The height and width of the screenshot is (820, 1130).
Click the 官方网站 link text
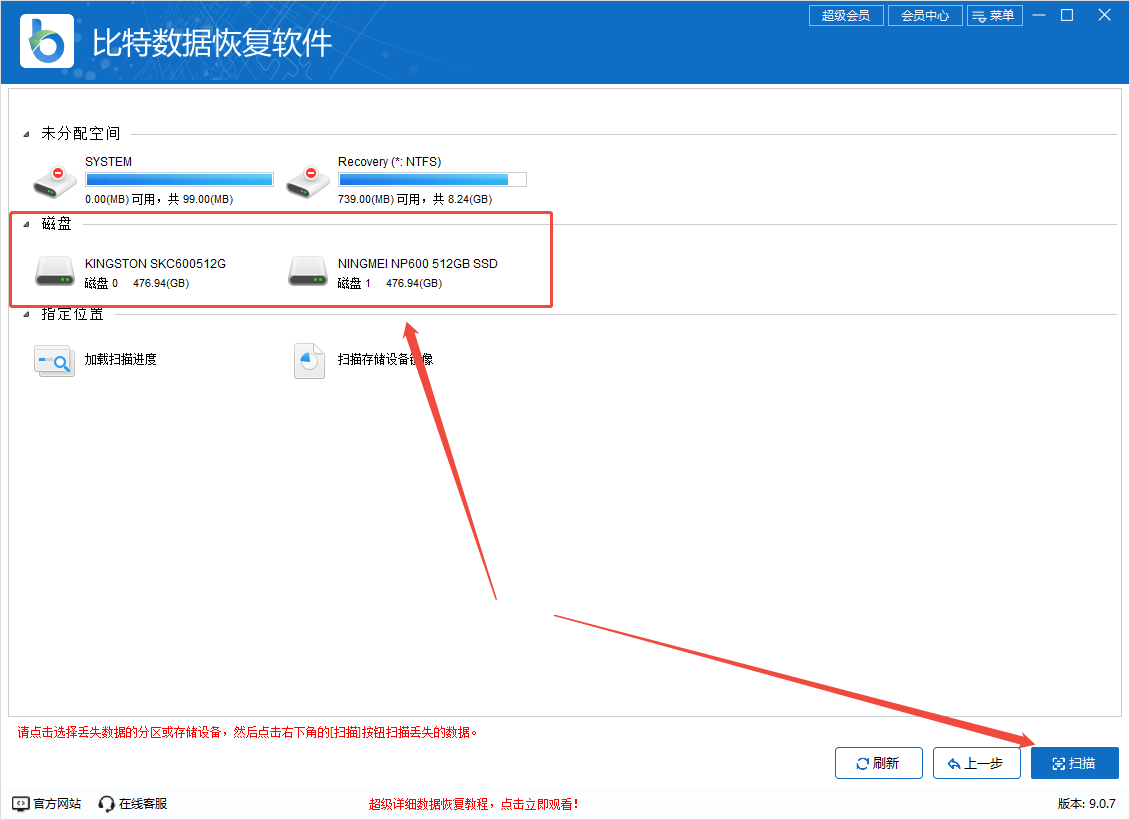(57, 803)
